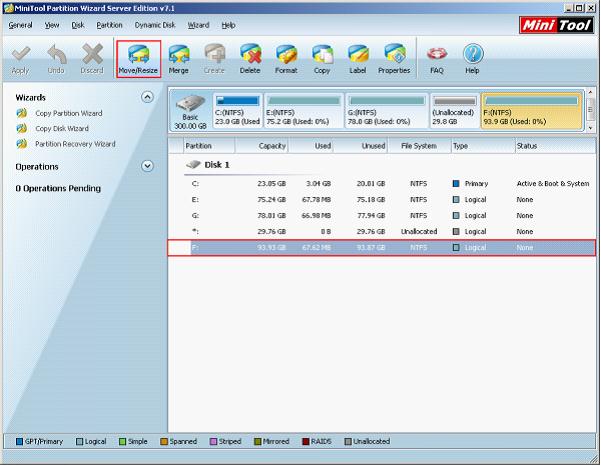Collapse the Wizards panel section
601x466 pixels.
click(147, 97)
